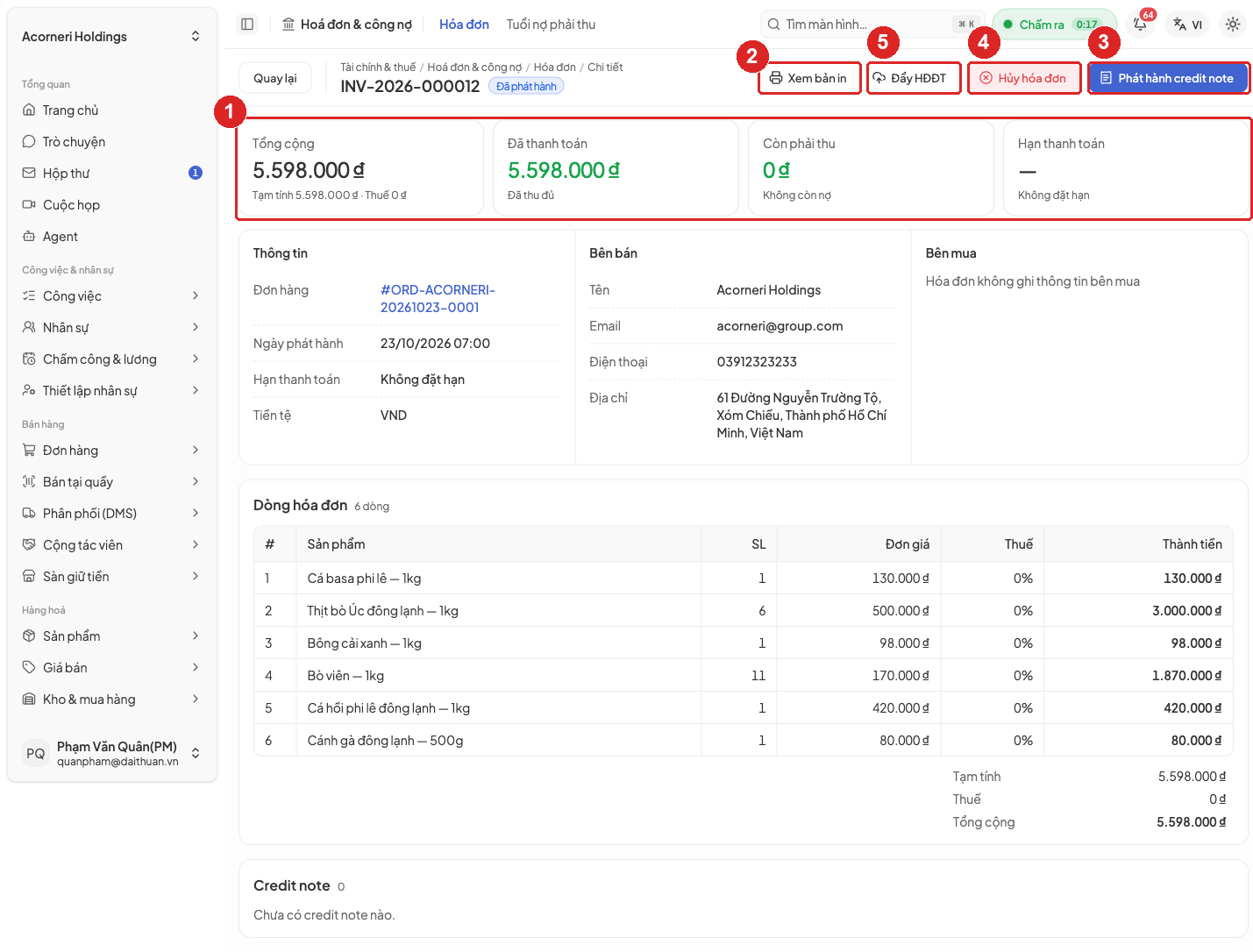Viewport: 1253px width, 952px height.
Task: Click Phát hành credit note button
Action: tap(1168, 78)
